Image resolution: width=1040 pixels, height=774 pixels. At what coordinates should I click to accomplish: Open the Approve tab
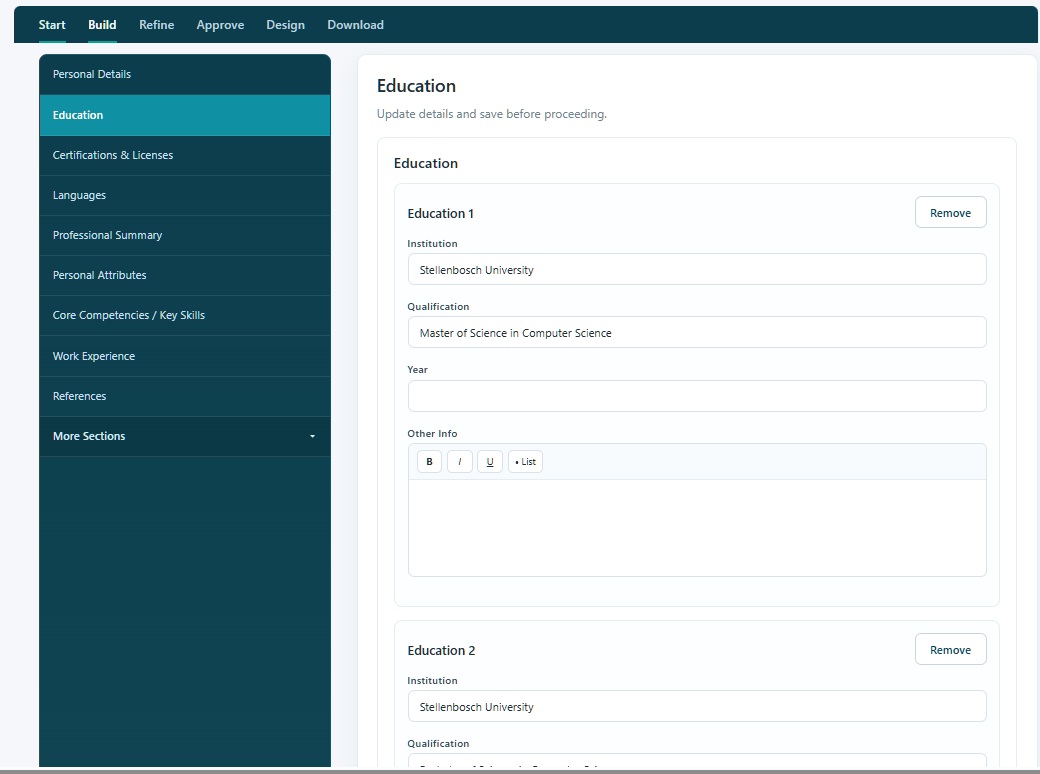[x=220, y=25]
